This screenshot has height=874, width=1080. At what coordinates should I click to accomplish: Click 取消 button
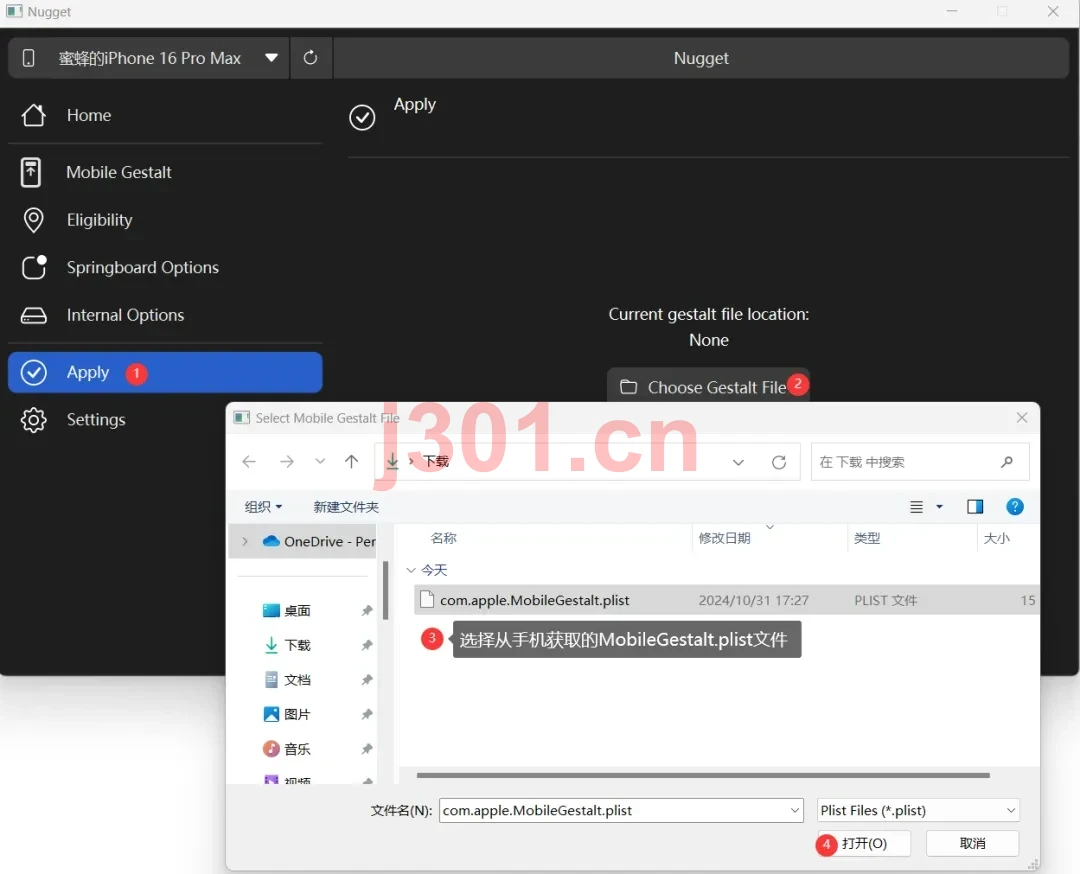972,844
